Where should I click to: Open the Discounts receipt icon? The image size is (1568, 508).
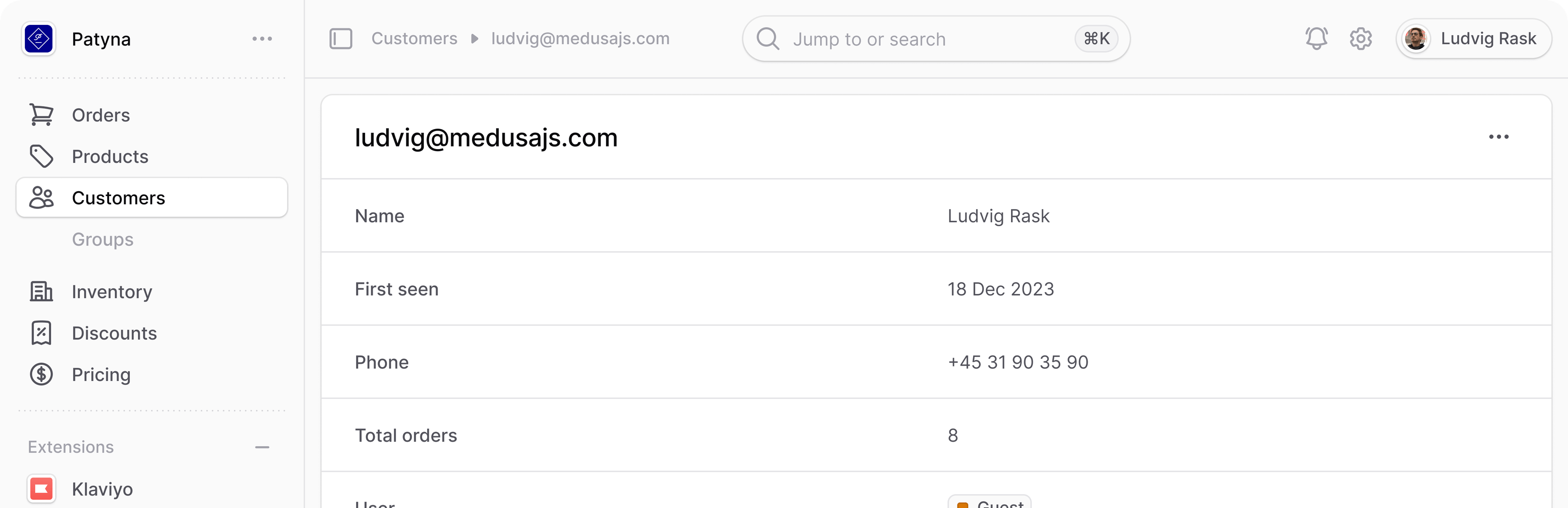[x=41, y=333]
